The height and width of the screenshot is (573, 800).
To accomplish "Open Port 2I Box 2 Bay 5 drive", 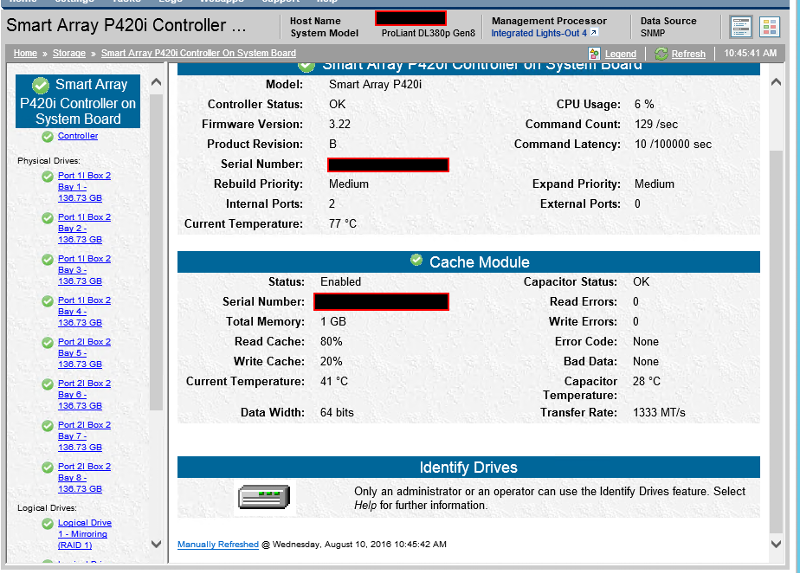I will (x=84, y=353).
